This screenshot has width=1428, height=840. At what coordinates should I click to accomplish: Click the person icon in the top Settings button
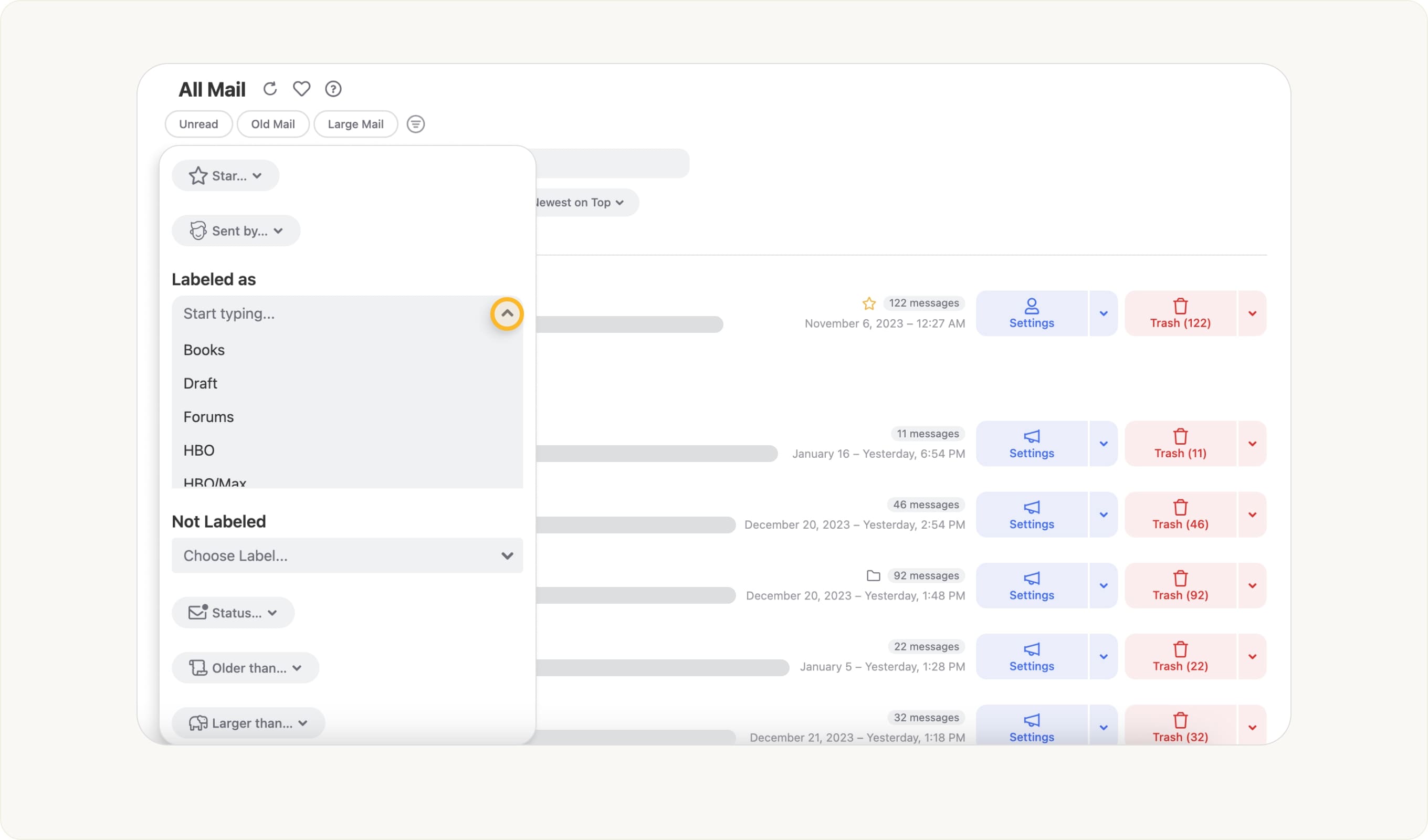click(1031, 305)
